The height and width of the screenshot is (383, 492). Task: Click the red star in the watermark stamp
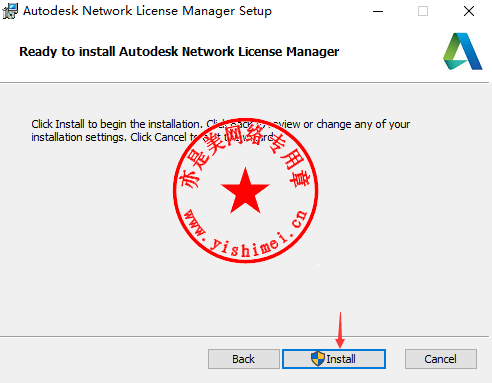(x=245, y=191)
